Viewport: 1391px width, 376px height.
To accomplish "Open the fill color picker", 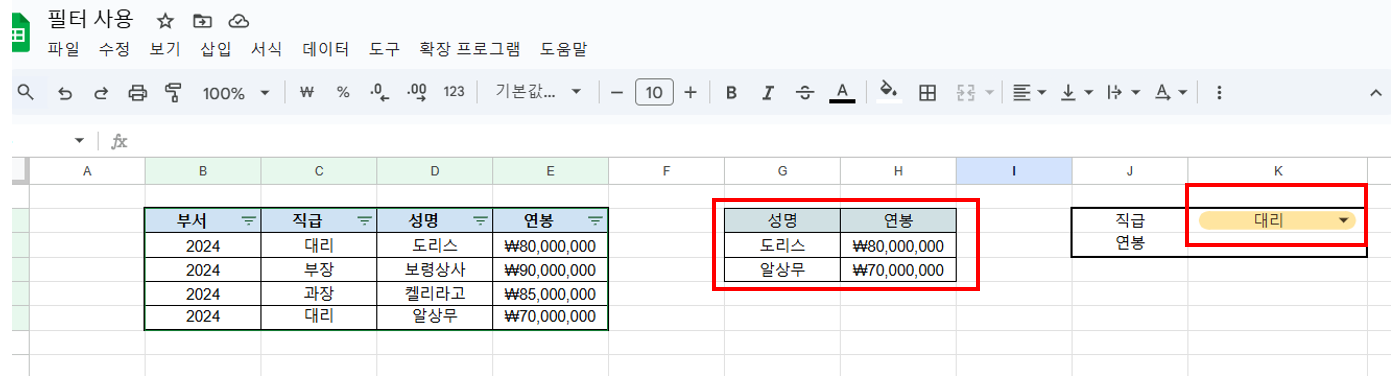I will [889, 93].
